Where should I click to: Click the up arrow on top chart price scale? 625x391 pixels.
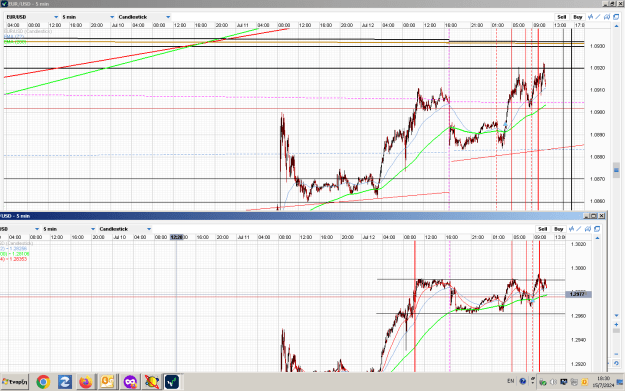tap(616, 26)
